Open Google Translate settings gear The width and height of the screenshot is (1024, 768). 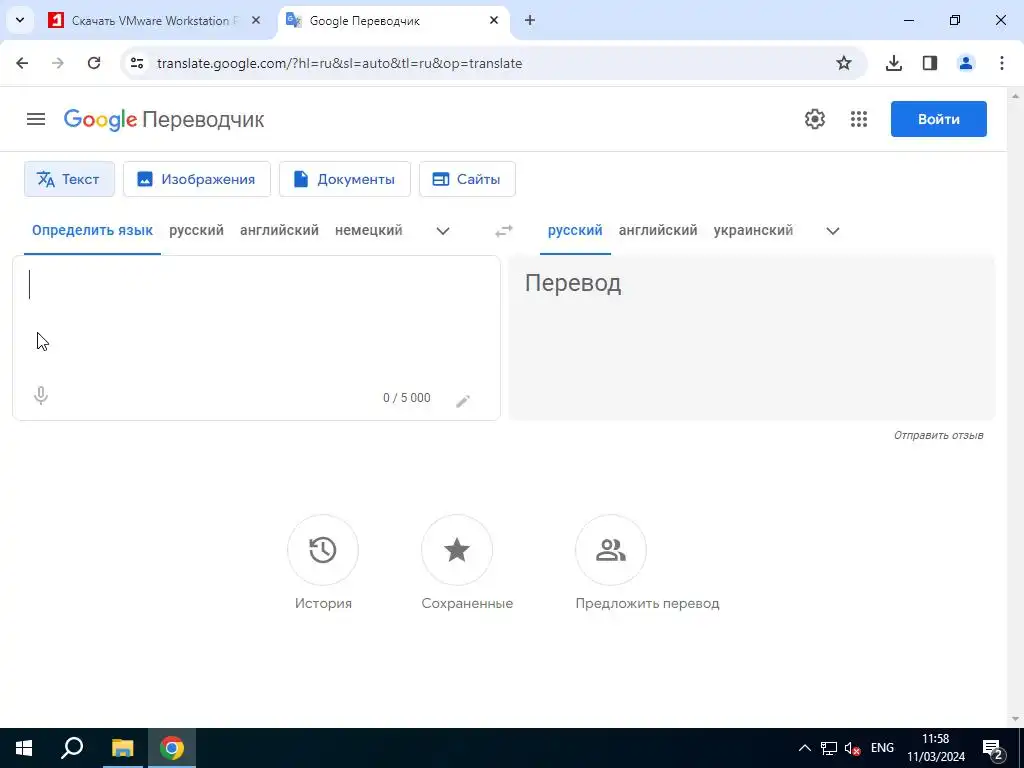pyautogui.click(x=814, y=119)
